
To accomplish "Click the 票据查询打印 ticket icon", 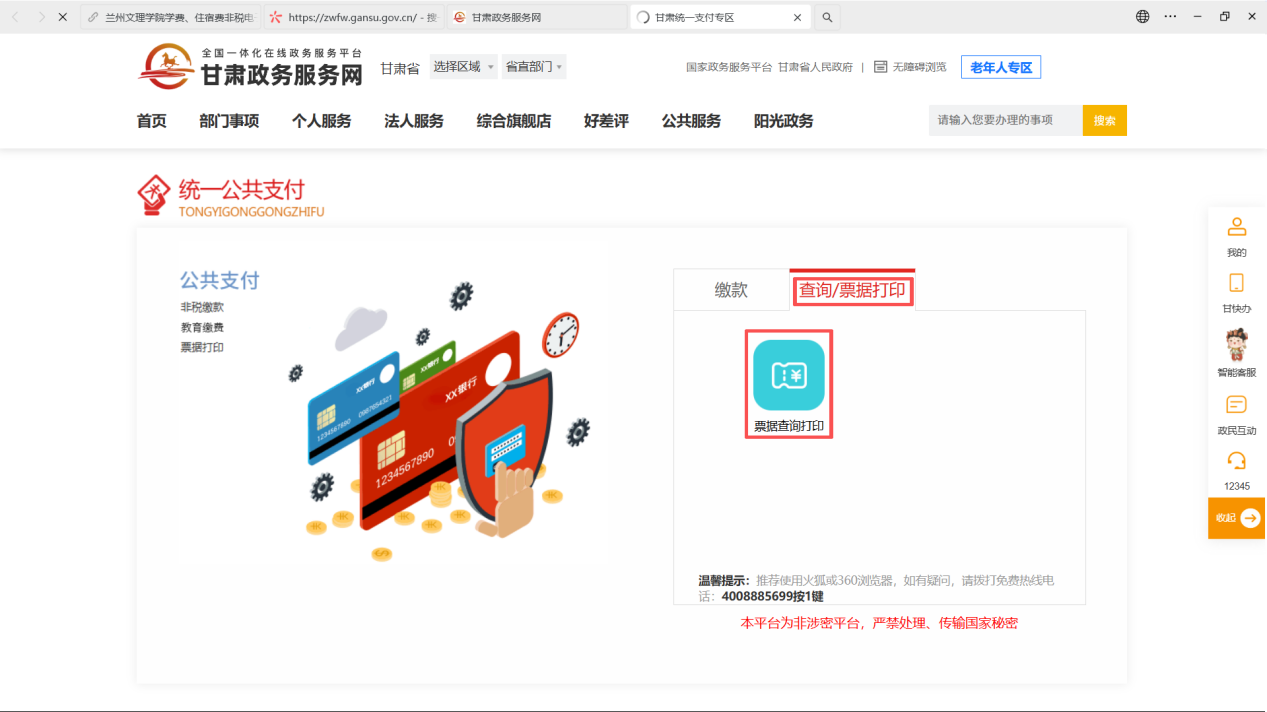I will tap(788, 375).
